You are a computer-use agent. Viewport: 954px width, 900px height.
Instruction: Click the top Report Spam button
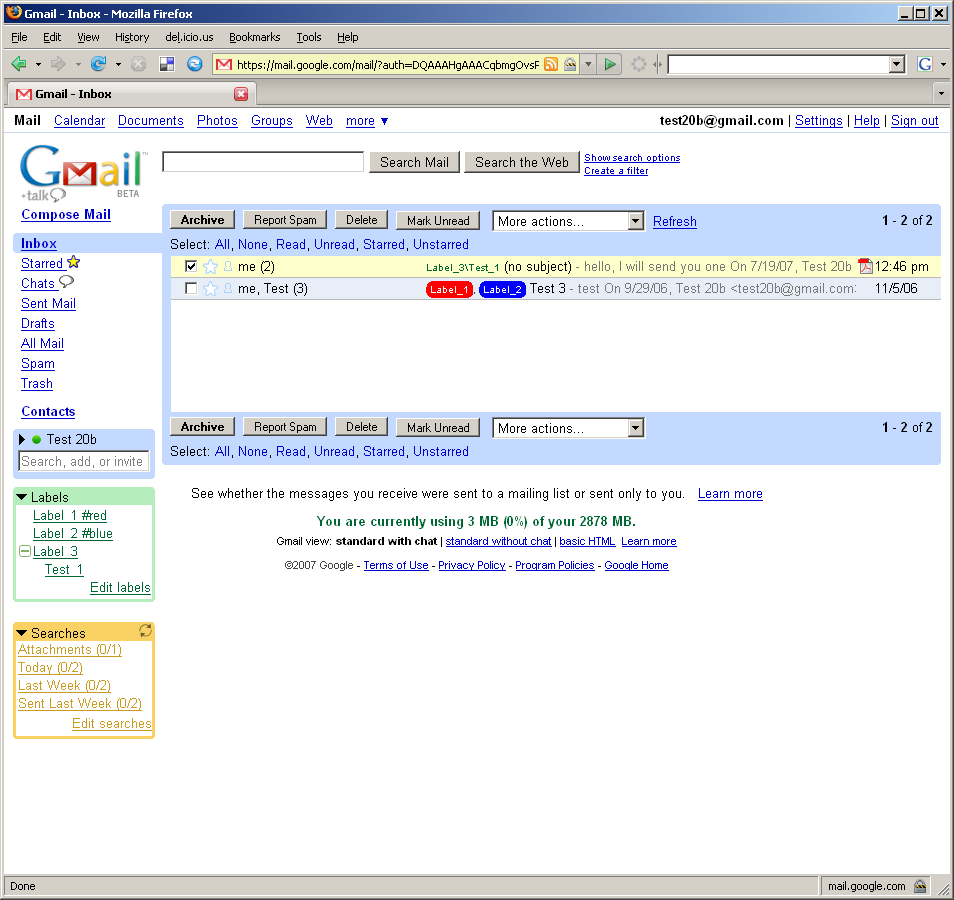(285, 220)
